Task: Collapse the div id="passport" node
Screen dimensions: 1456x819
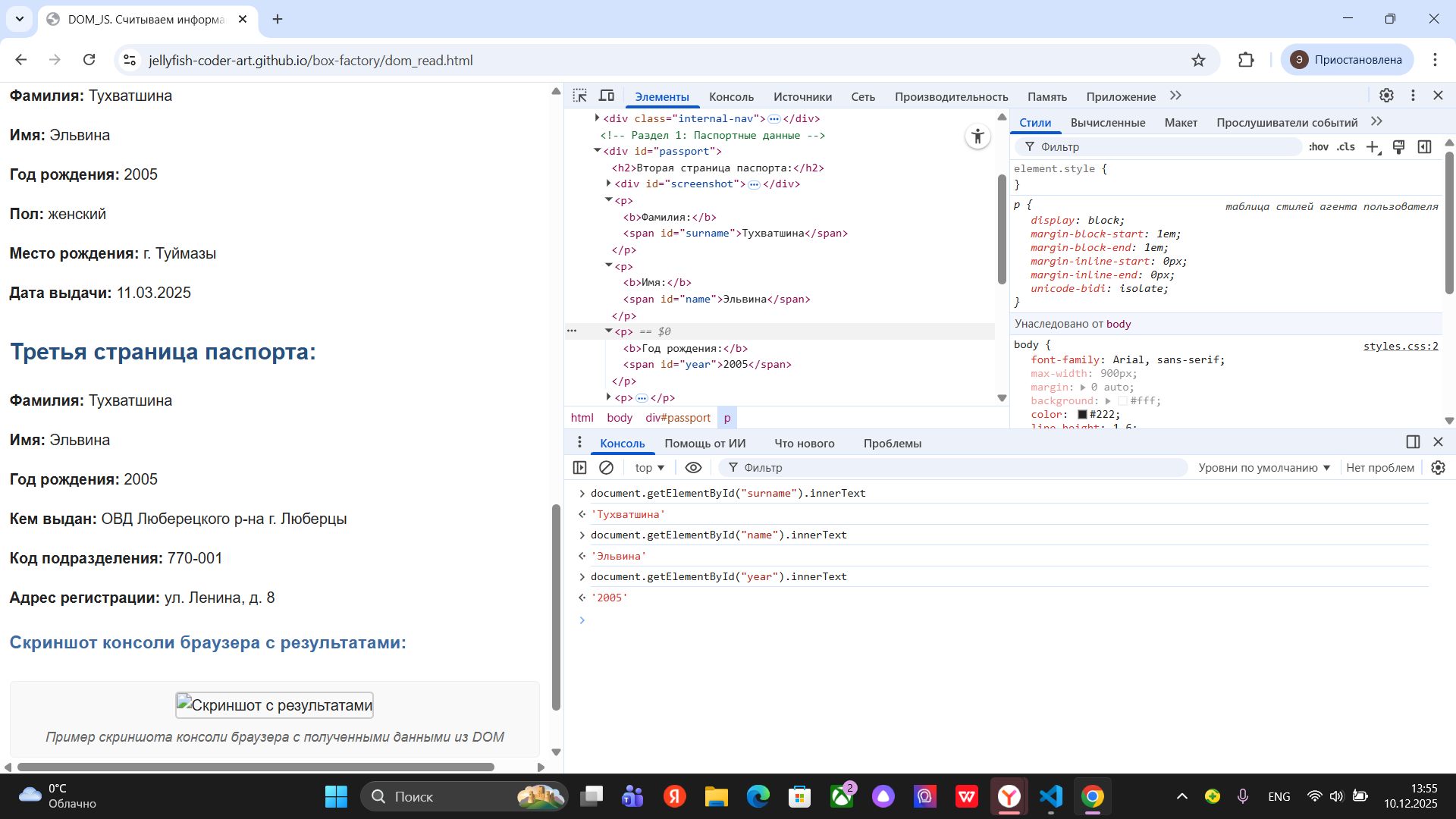Action: tap(598, 151)
